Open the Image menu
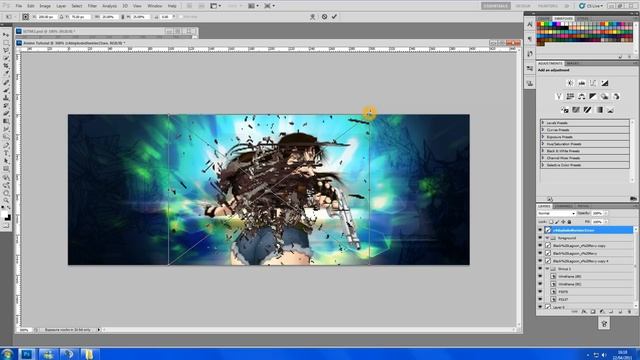Screen dimensions: 640x360 pyautogui.click(x=45, y=6)
